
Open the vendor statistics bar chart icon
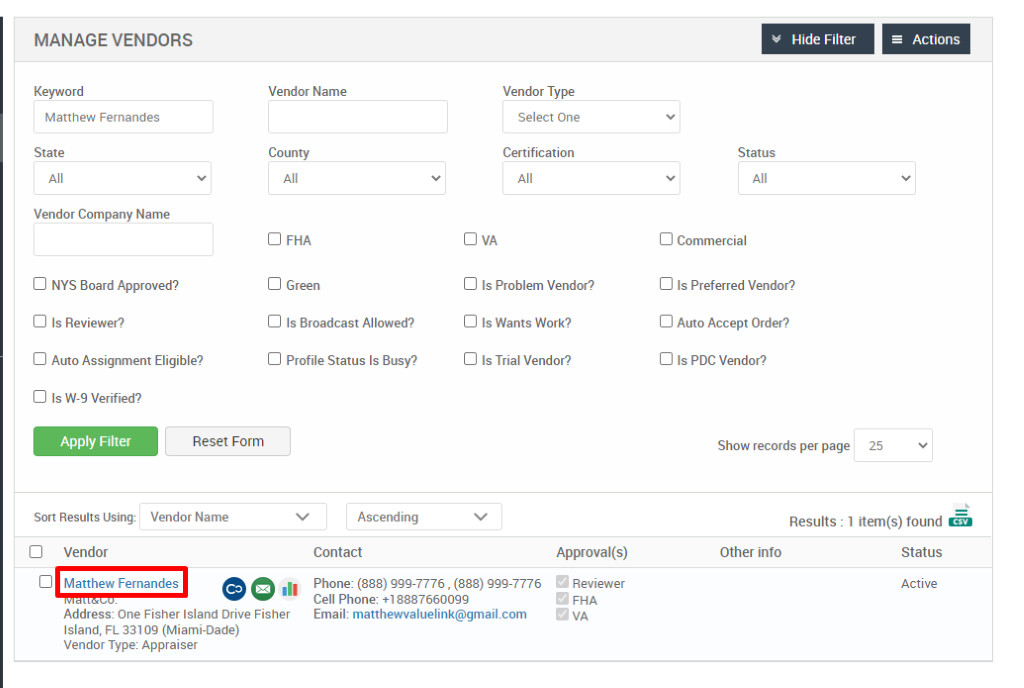tap(290, 589)
